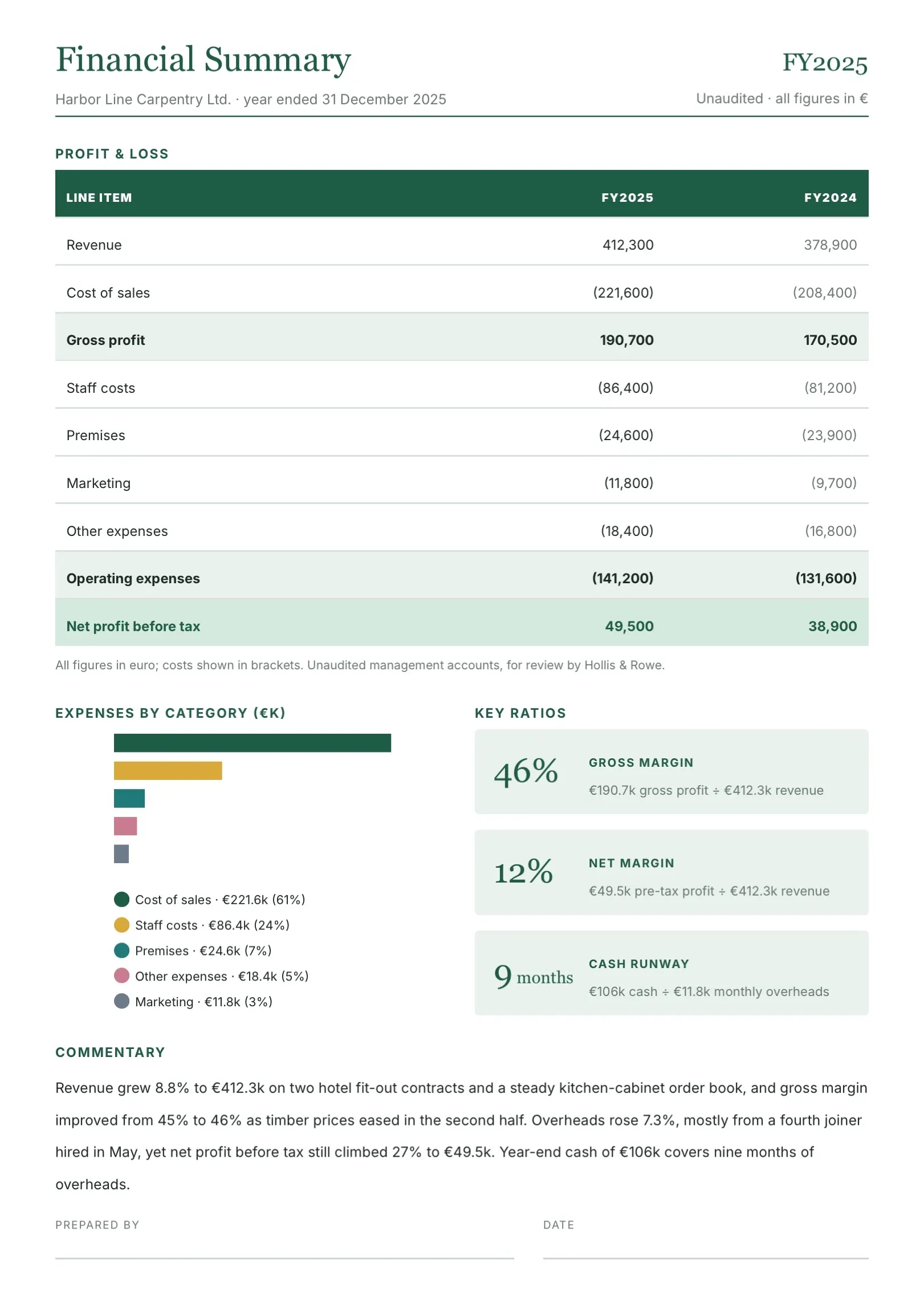Click the yellow Staff costs legend dot
The width and height of the screenshot is (924, 1305).
pyautogui.click(x=121, y=925)
